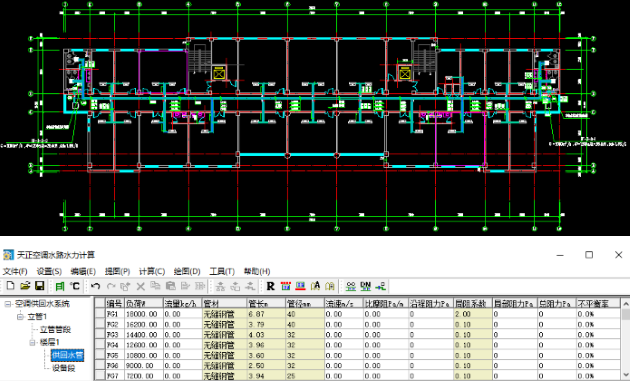Click the New file icon in toolbar
The height and width of the screenshot is (381, 630).
click(11, 286)
